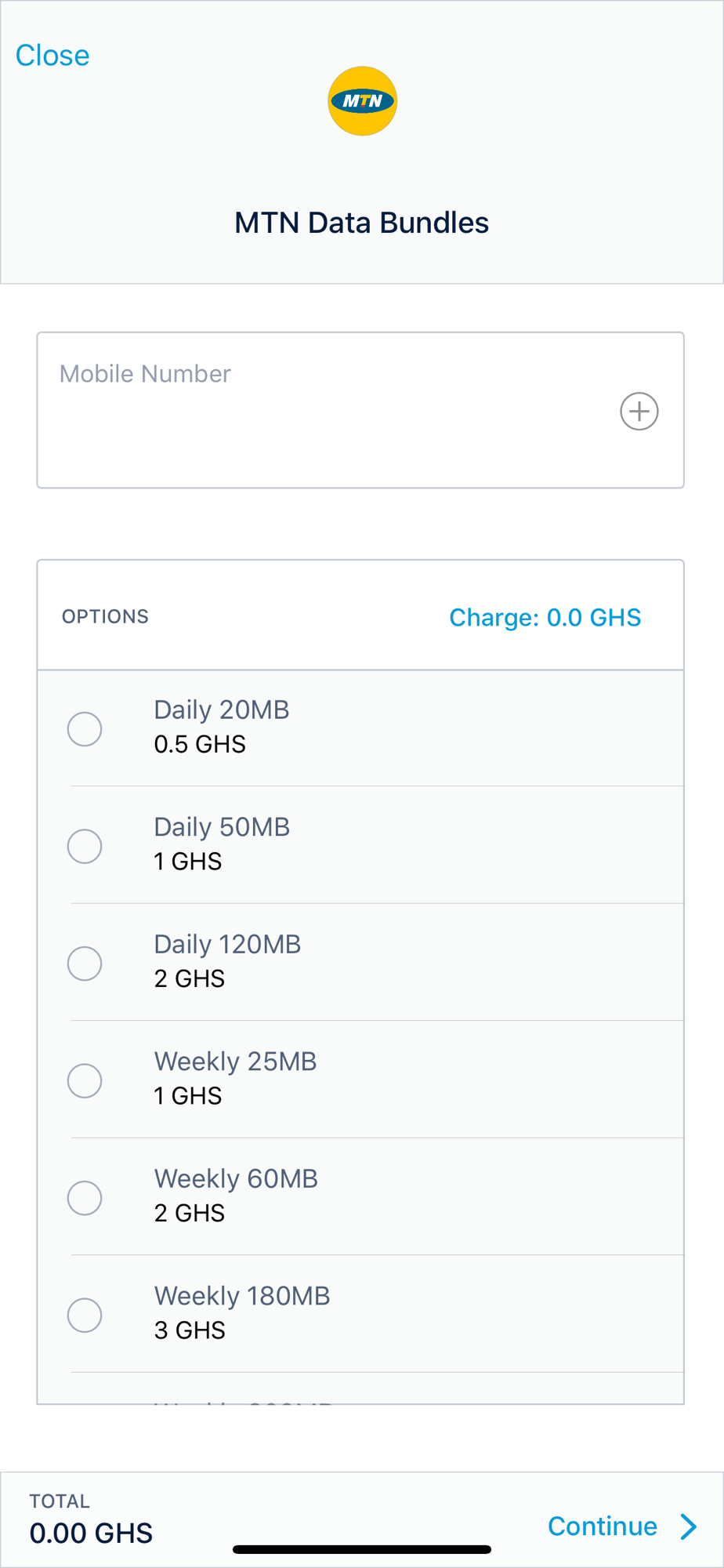Tap the MTN logo icon
Screen dimensions: 724x1568
tap(362, 101)
